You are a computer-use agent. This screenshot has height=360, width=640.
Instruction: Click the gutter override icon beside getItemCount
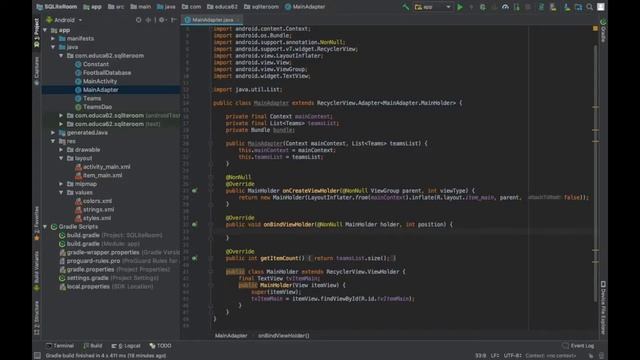tap(195, 258)
